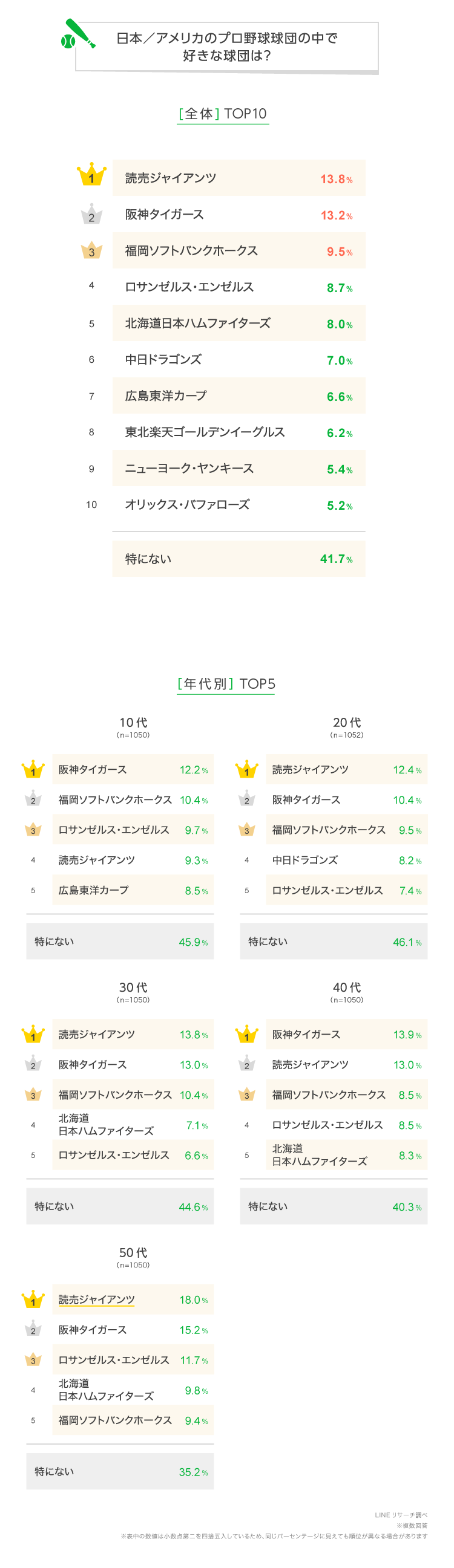Click gold crown beside 読売ジャイアンツ in overall TOP10

[x=91, y=175]
